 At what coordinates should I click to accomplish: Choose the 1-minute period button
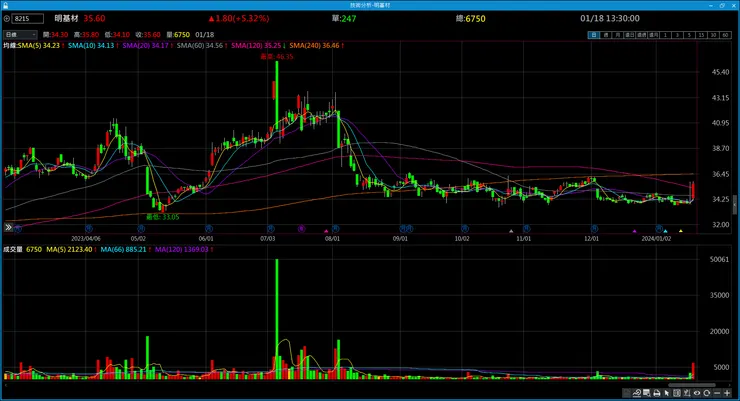(665, 35)
